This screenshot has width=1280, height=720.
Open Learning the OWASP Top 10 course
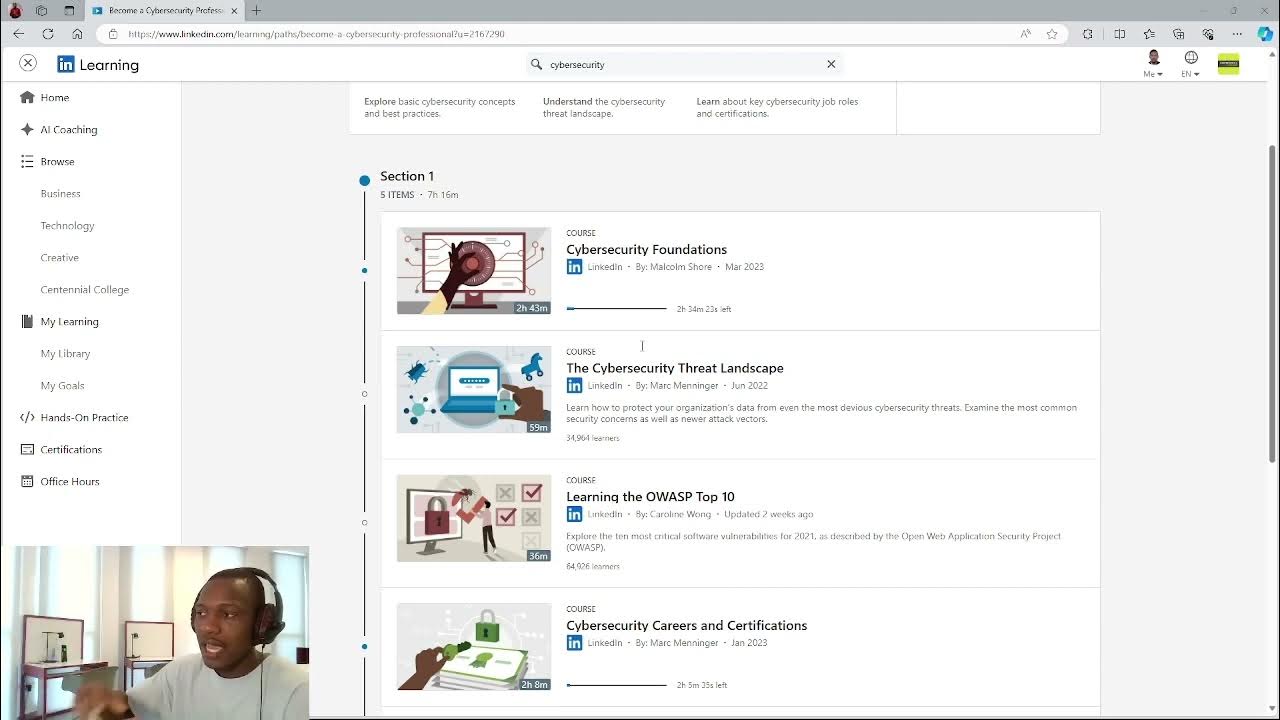click(650, 496)
